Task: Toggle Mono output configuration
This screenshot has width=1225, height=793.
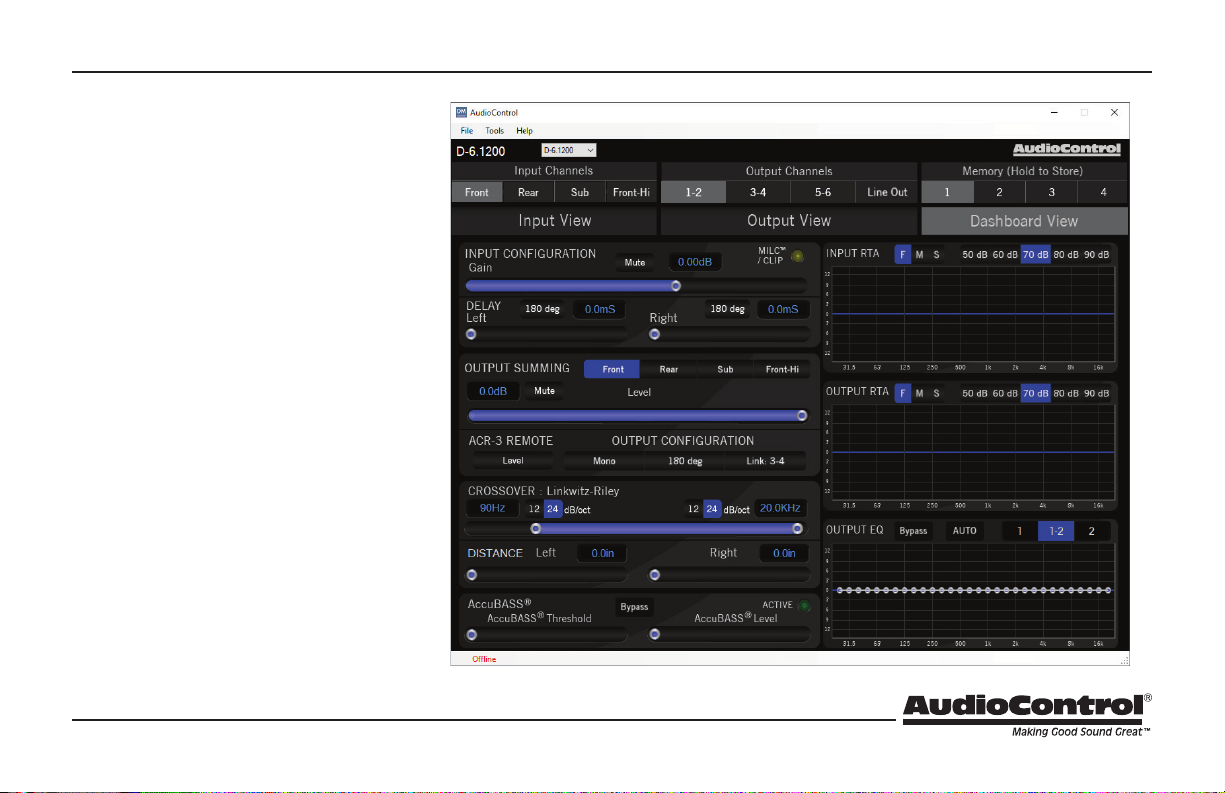Action: pos(603,461)
